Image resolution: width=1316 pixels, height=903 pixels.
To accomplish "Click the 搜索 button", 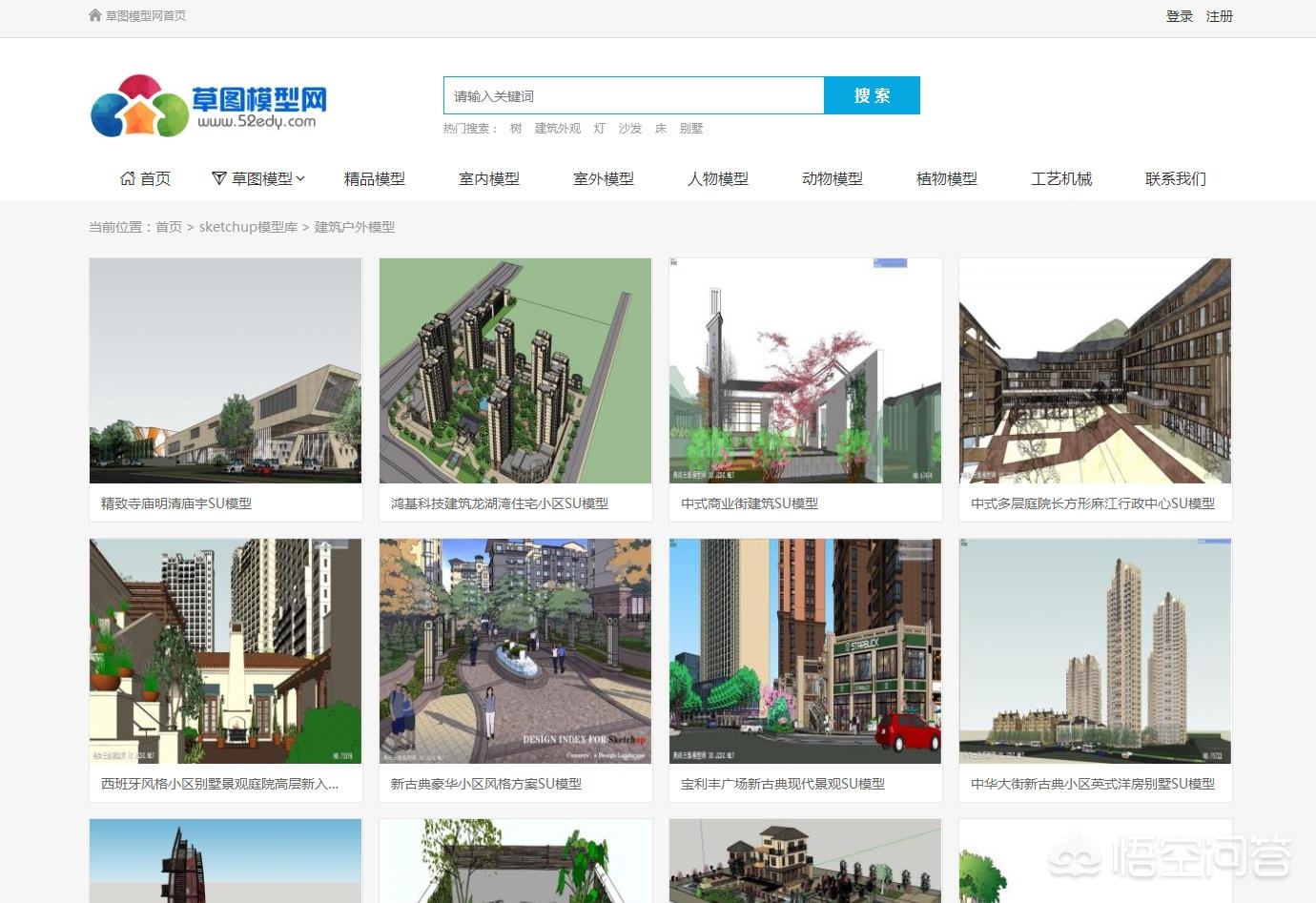I will pyautogui.click(x=872, y=95).
